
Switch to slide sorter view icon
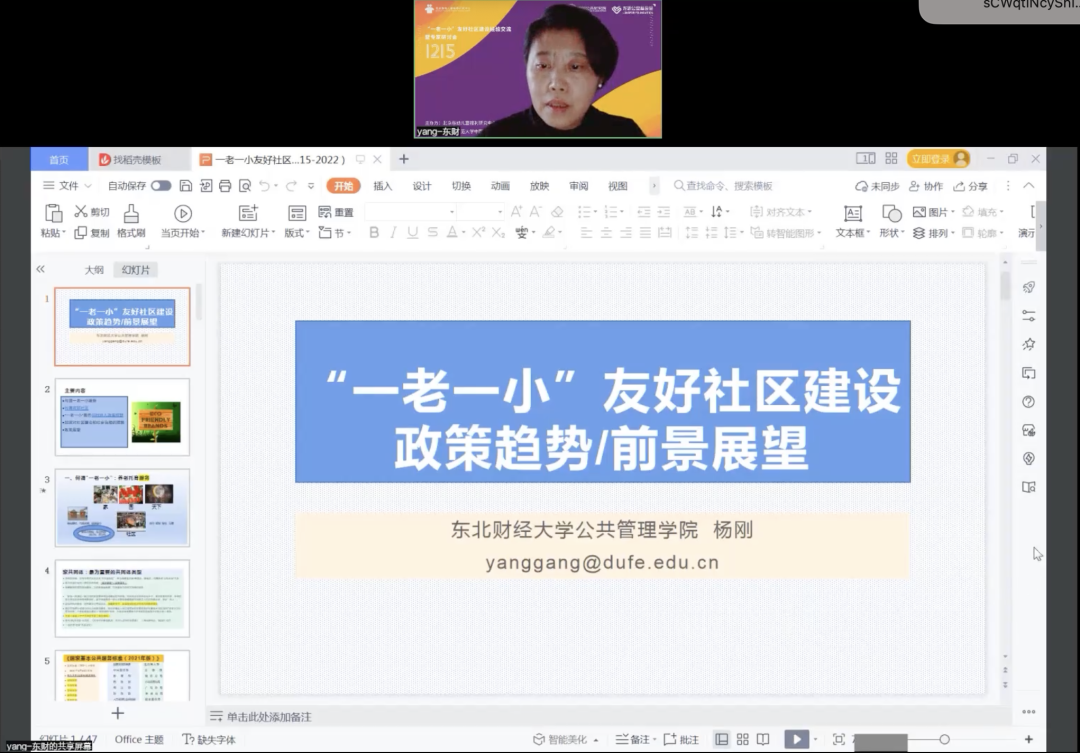[742, 739]
